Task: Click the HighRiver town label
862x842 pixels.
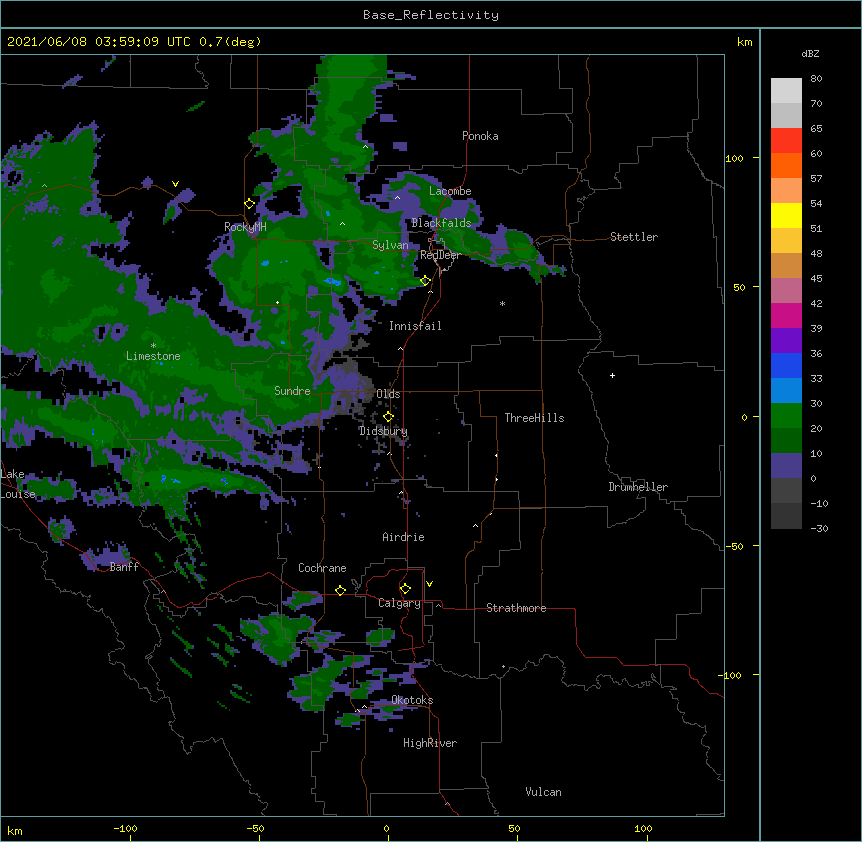Action: click(430, 743)
